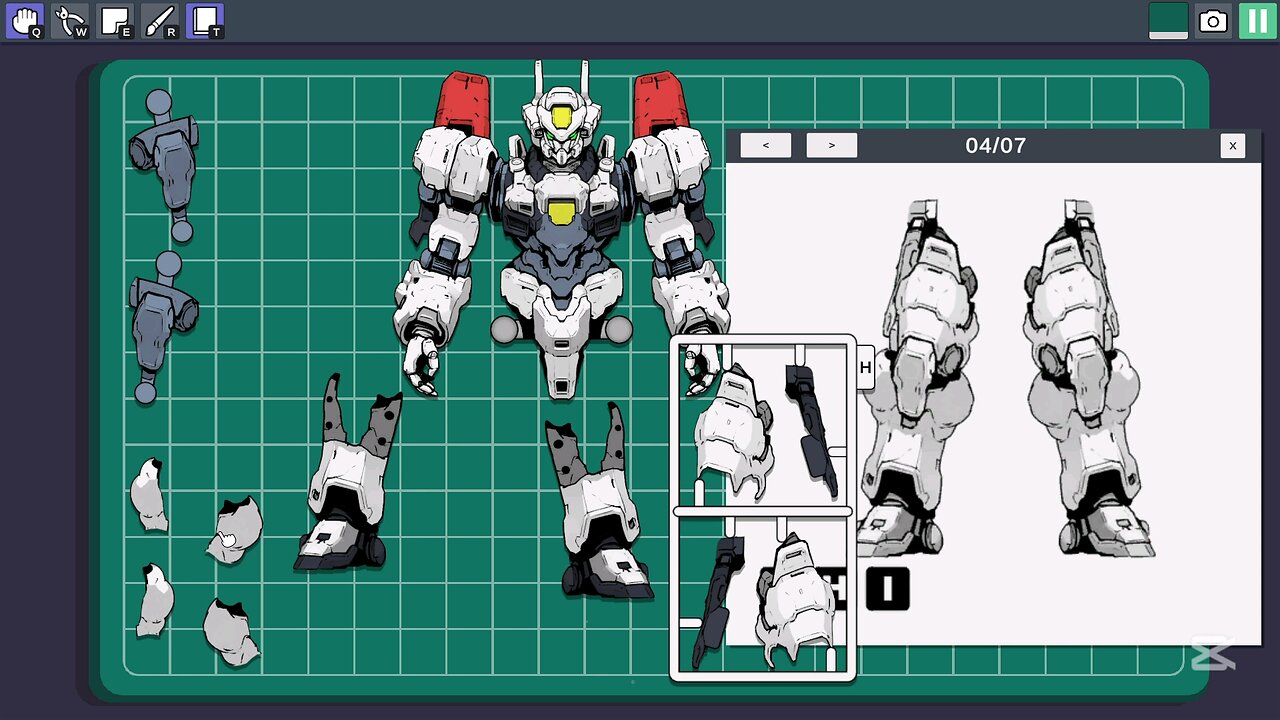The image size is (1280, 720).
Task: Pause the game with the green pause button
Action: coord(1258,21)
